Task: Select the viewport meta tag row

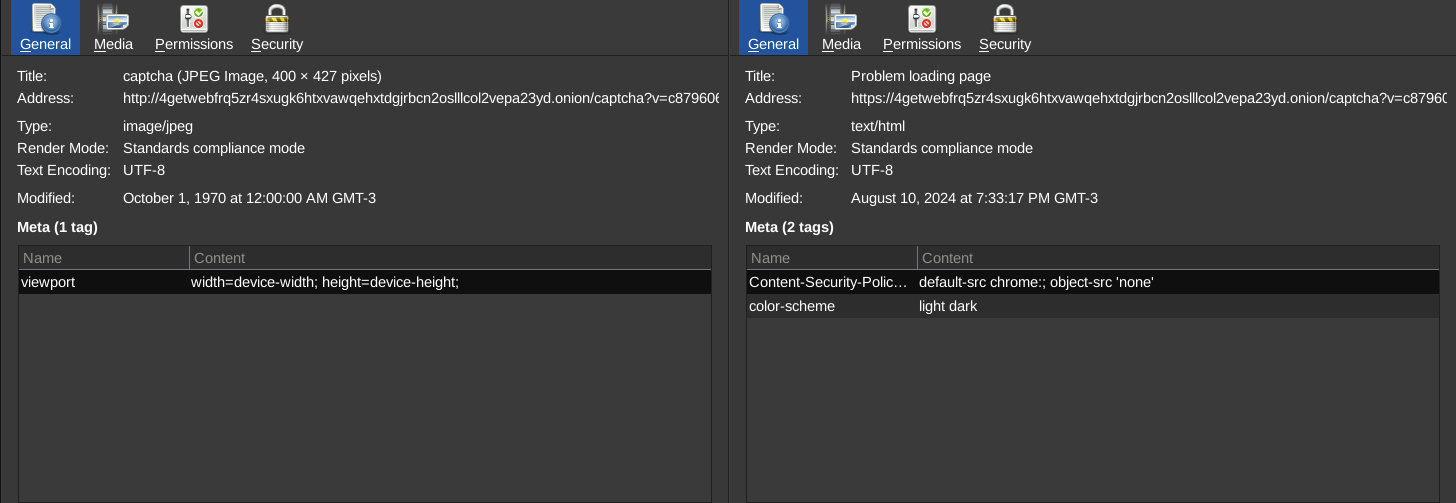Action: (365, 283)
